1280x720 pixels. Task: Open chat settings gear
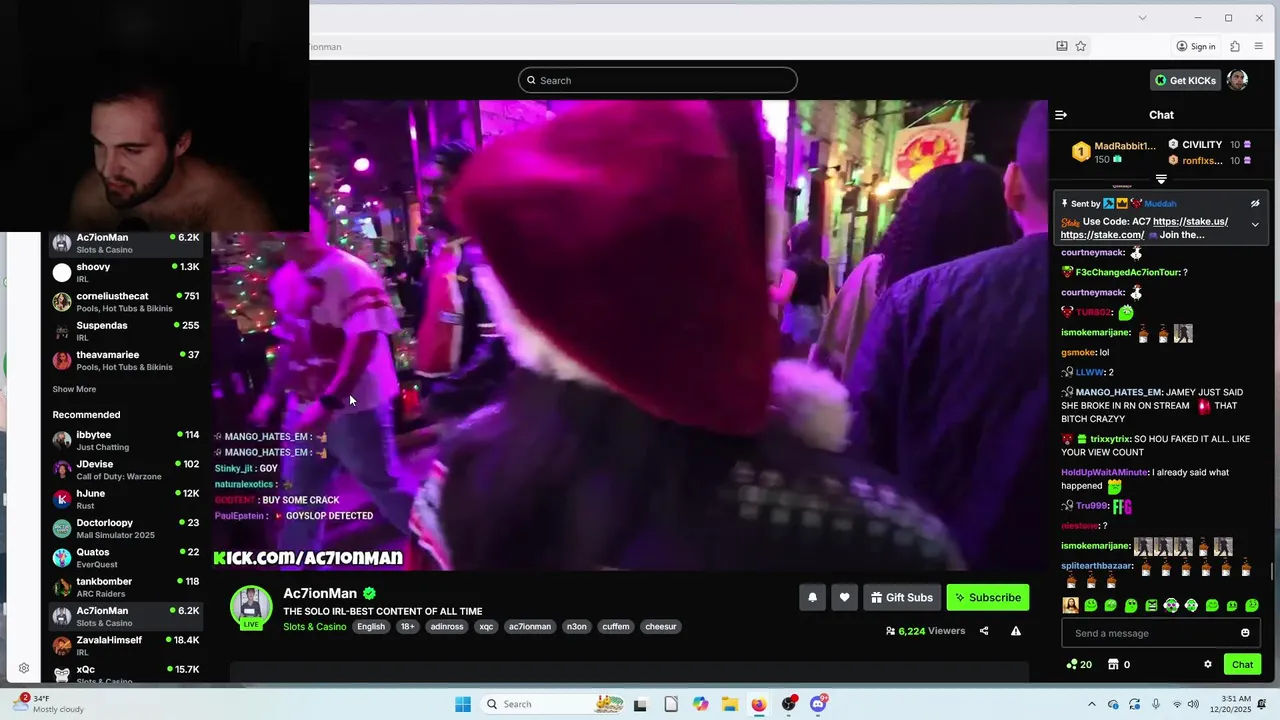coord(1208,664)
